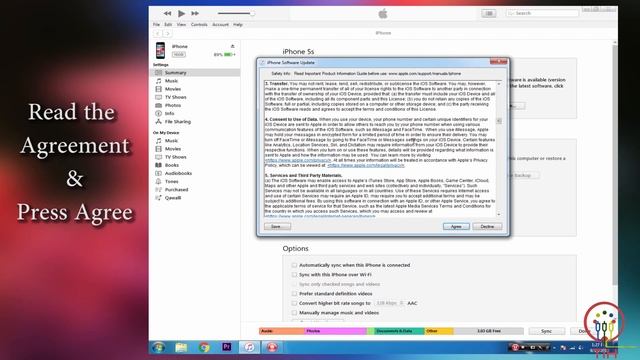Click the Purchased playlist icon
Viewport: 640px width, 360px height.
pyautogui.click(x=159, y=190)
